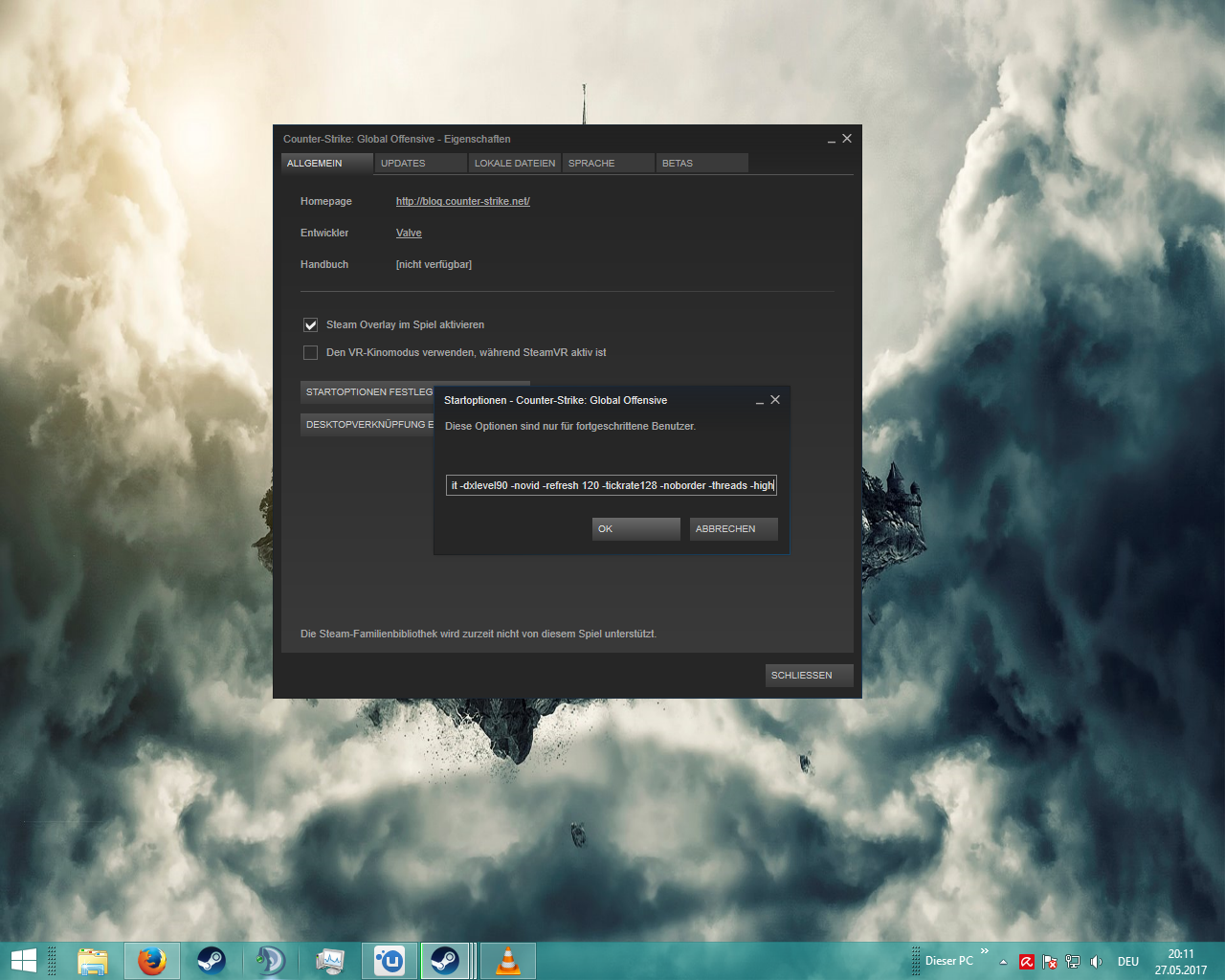The width and height of the screenshot is (1225, 980).
Task: Click the 'Diese Optionen sind nur' notice text
Action: 570,426
